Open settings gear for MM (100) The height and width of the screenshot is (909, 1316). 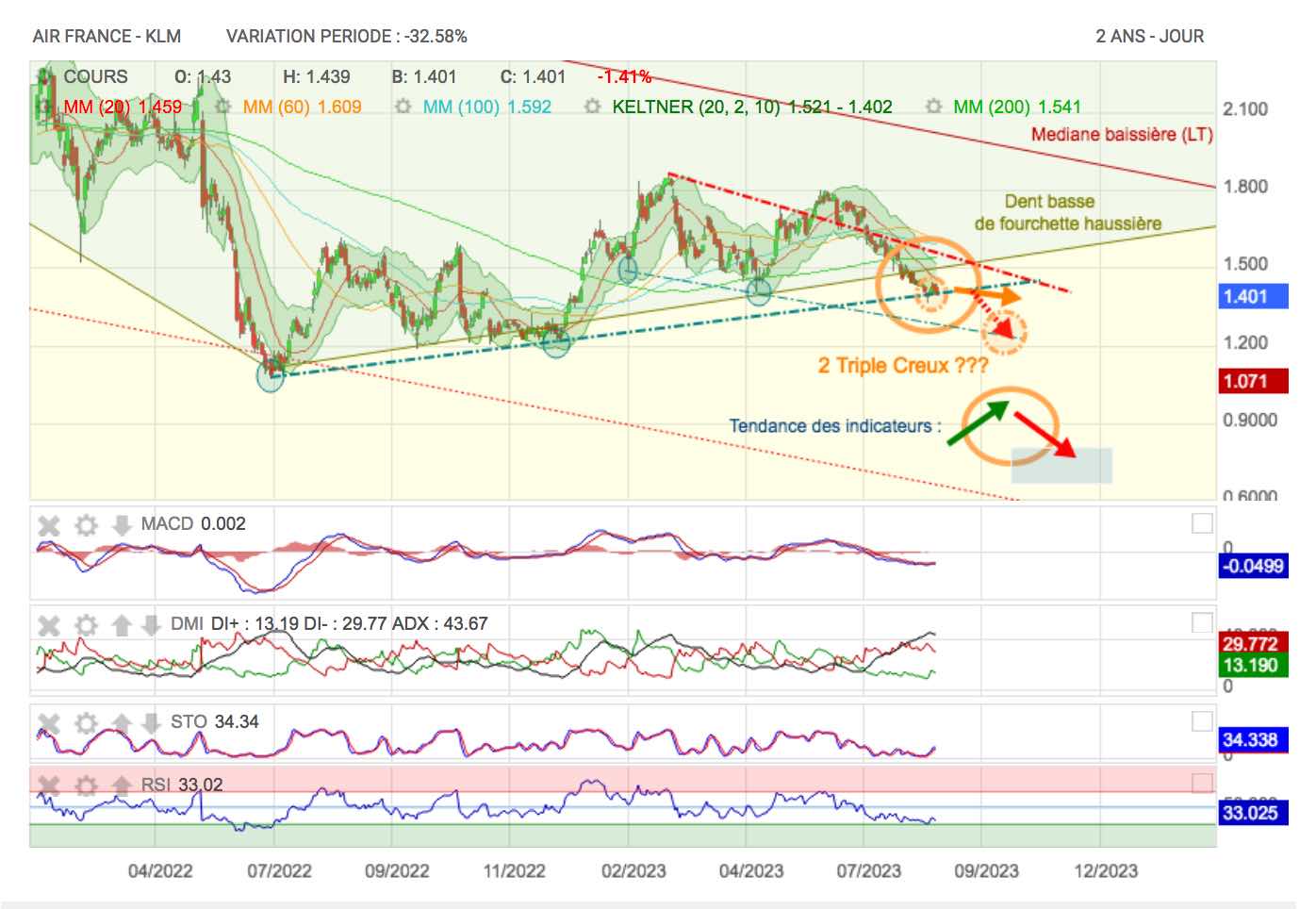pos(403,107)
